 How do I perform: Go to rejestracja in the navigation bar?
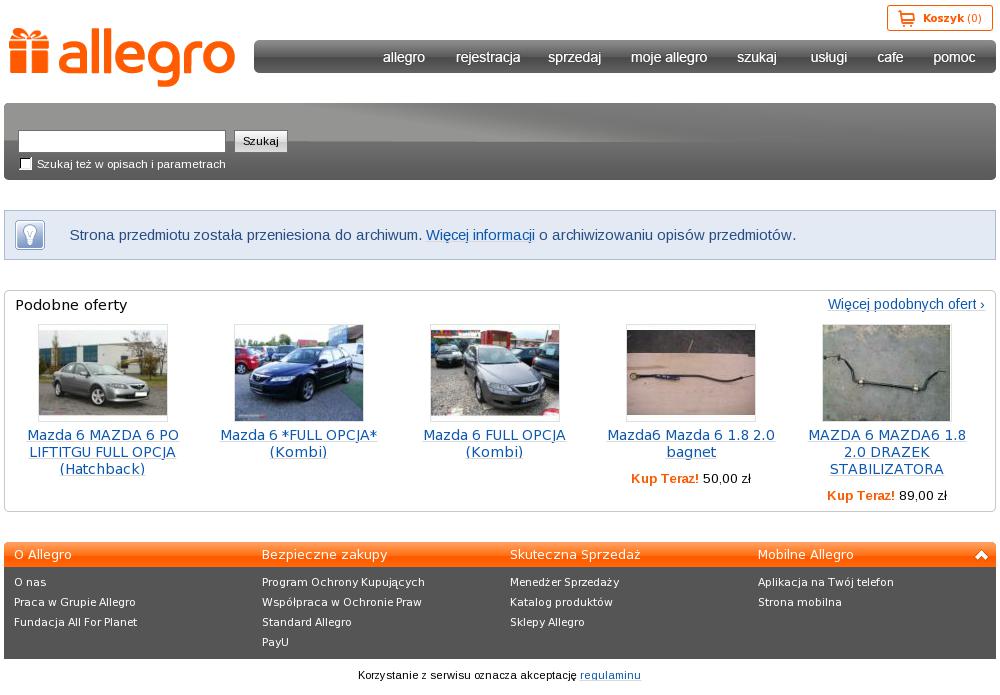[x=488, y=57]
